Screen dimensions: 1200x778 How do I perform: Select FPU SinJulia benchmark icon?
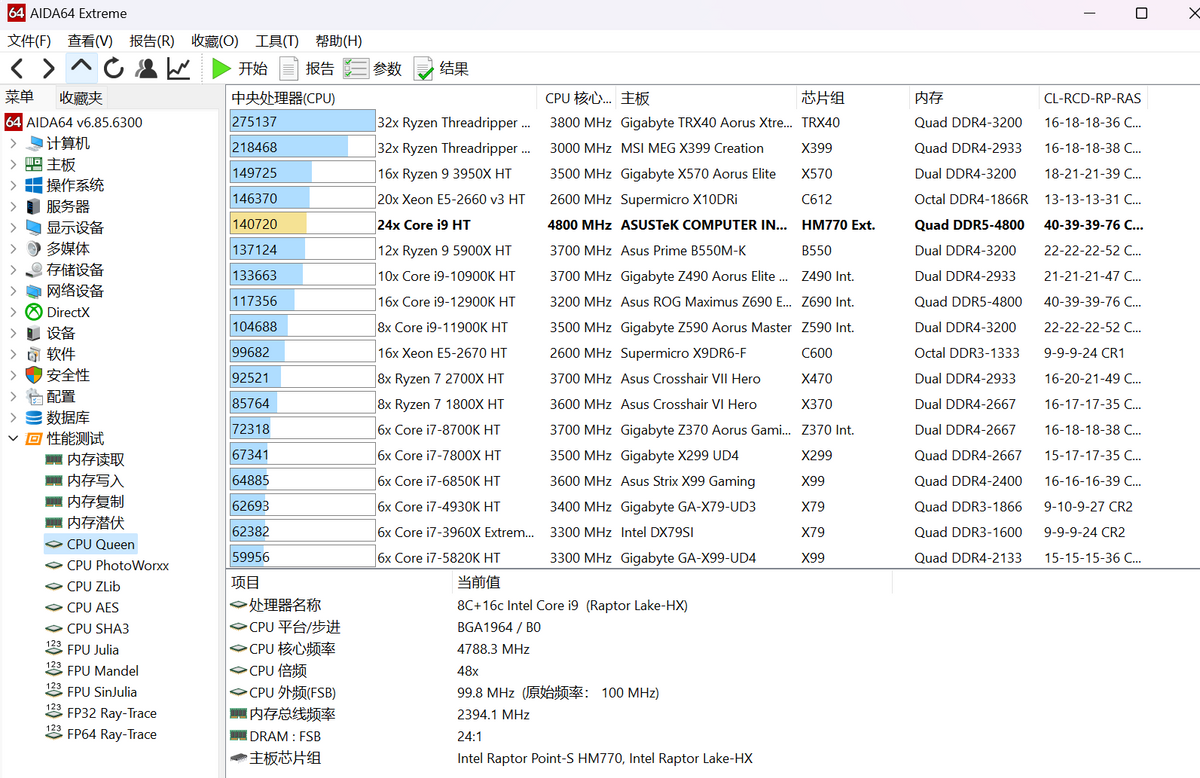pos(54,691)
